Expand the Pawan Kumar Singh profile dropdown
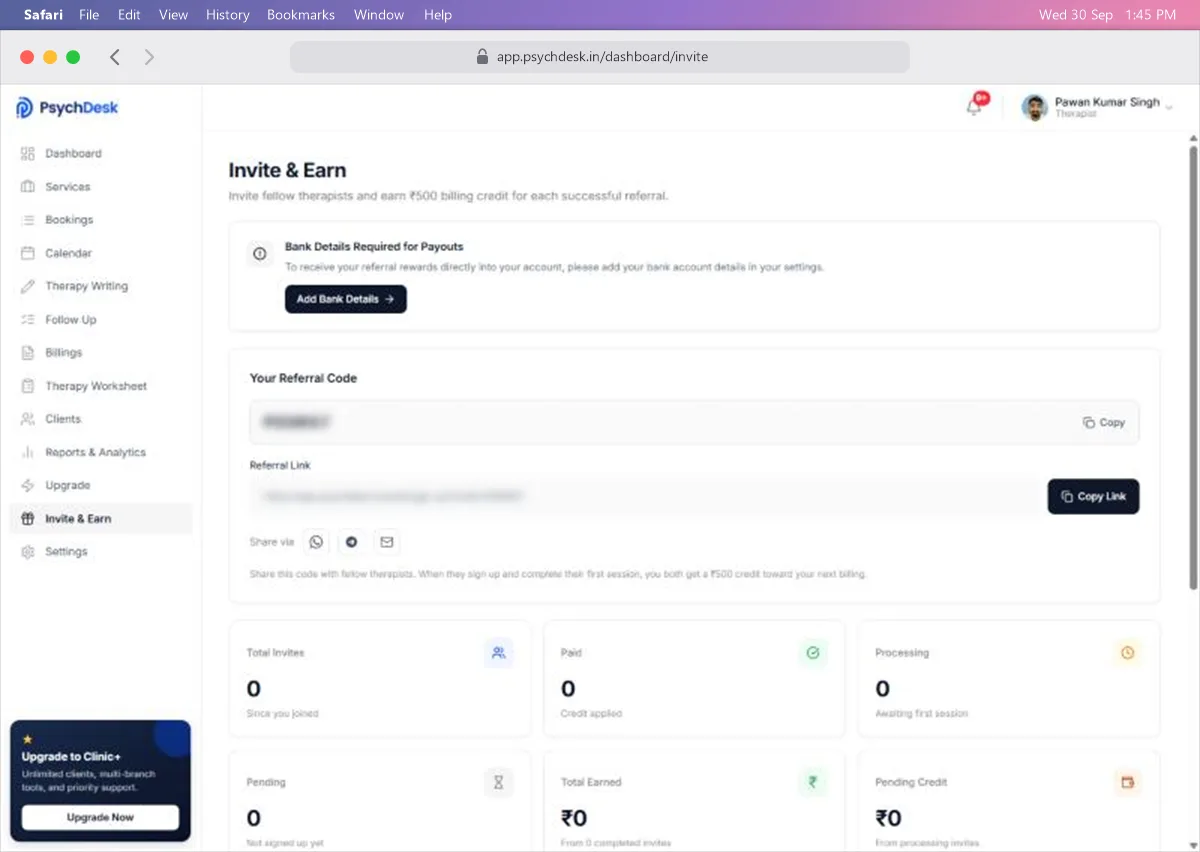Viewport: 1200px width, 852px height. (x=1169, y=107)
